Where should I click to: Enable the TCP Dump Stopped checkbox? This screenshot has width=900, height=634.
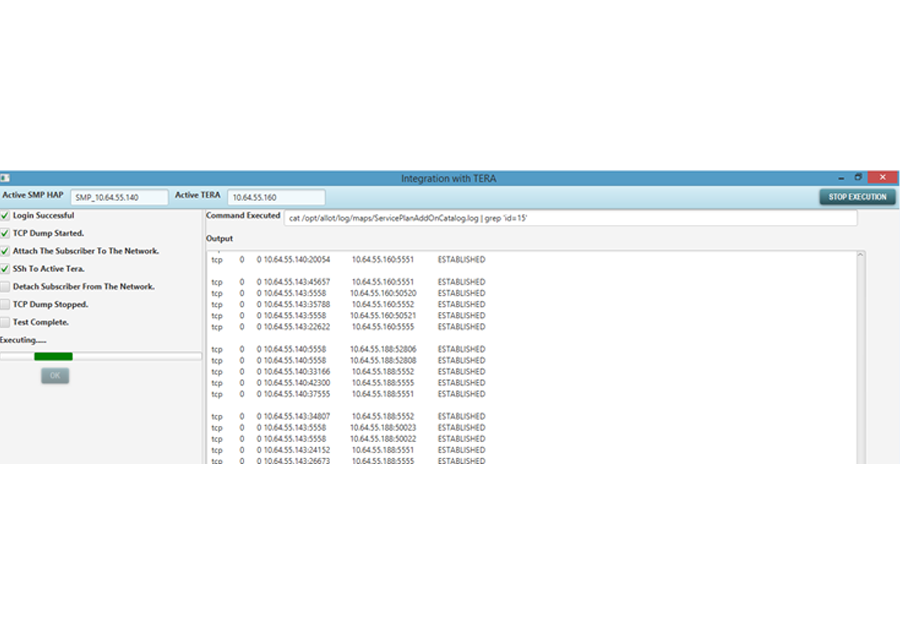6,304
